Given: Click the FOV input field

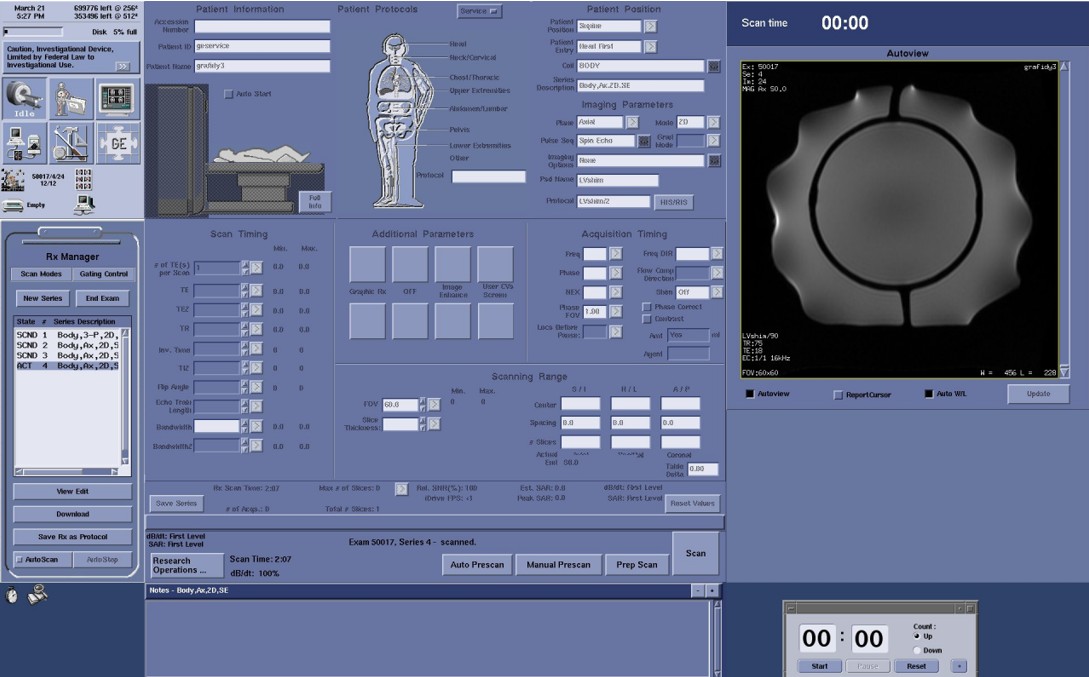Looking at the screenshot, I should (399, 405).
